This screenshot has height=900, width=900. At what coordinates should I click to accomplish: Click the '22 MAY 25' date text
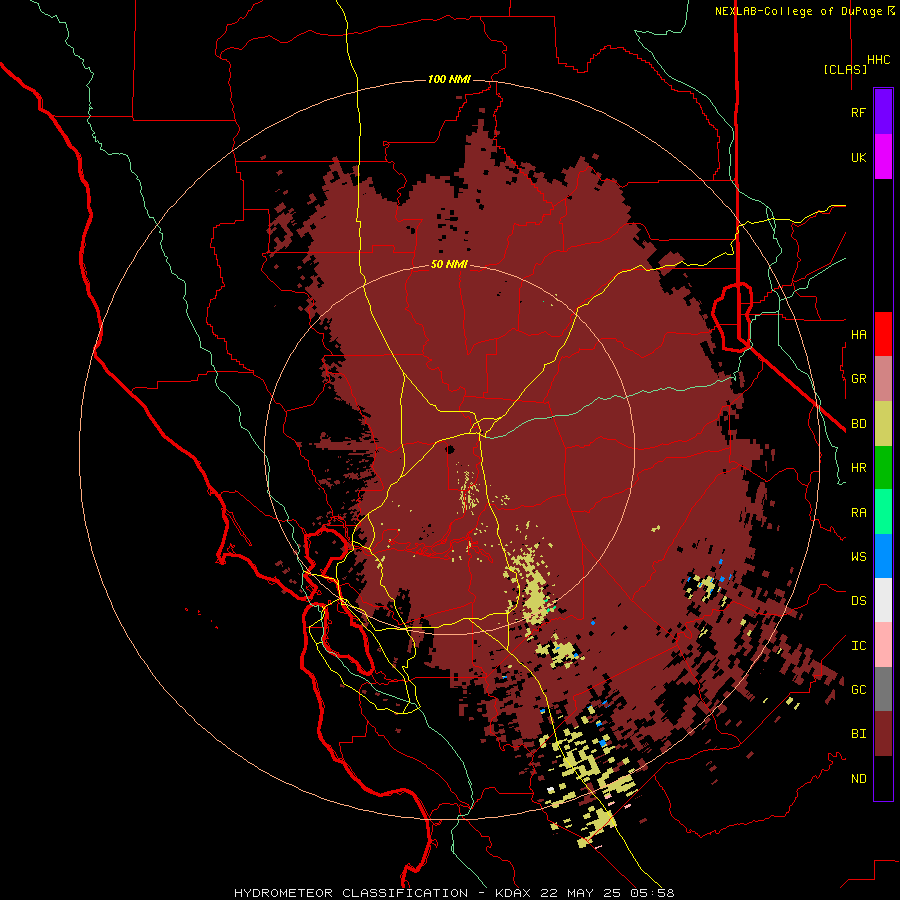click(x=580, y=893)
